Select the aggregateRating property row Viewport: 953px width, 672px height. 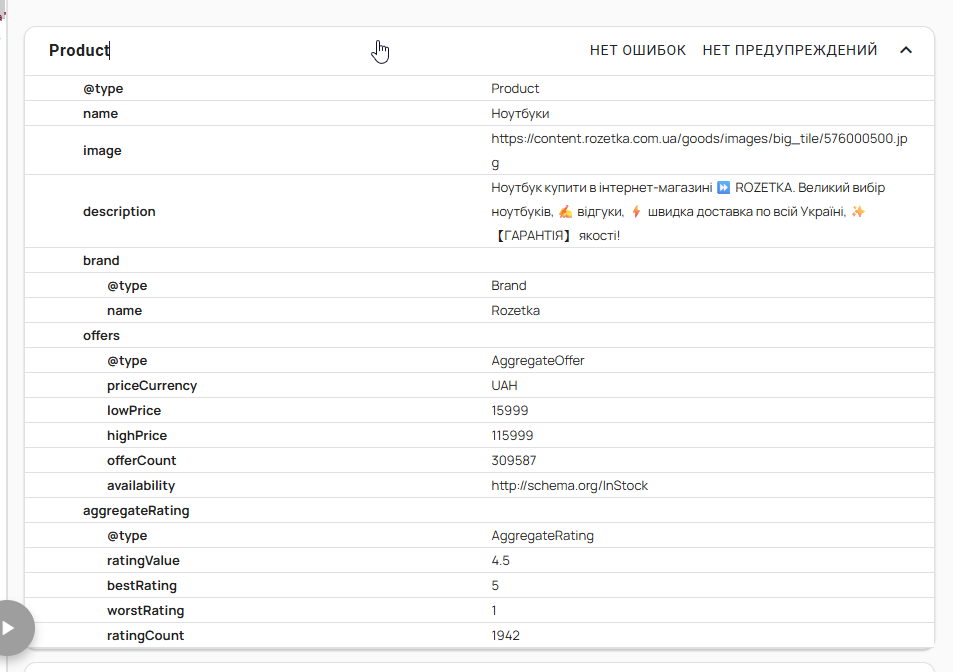(479, 510)
